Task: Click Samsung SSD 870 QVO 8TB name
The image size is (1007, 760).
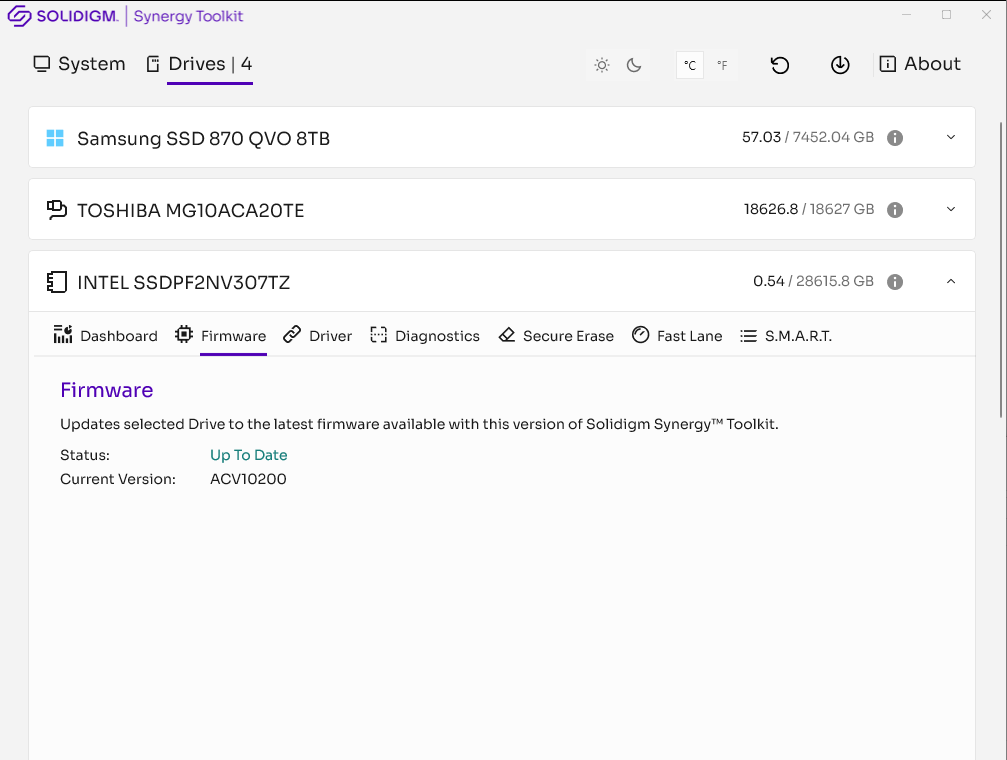Action: [x=204, y=139]
